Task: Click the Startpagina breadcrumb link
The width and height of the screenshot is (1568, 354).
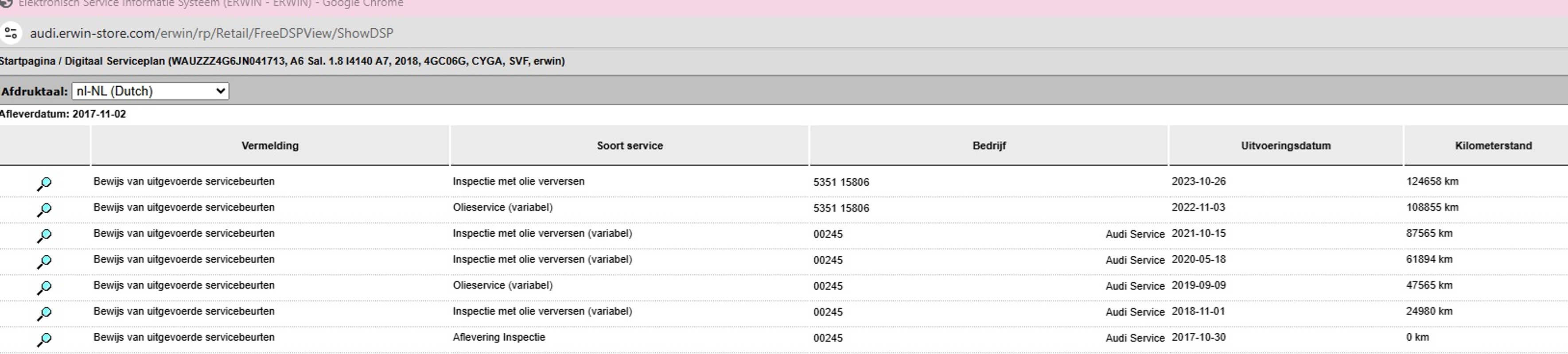Action: click(x=27, y=61)
